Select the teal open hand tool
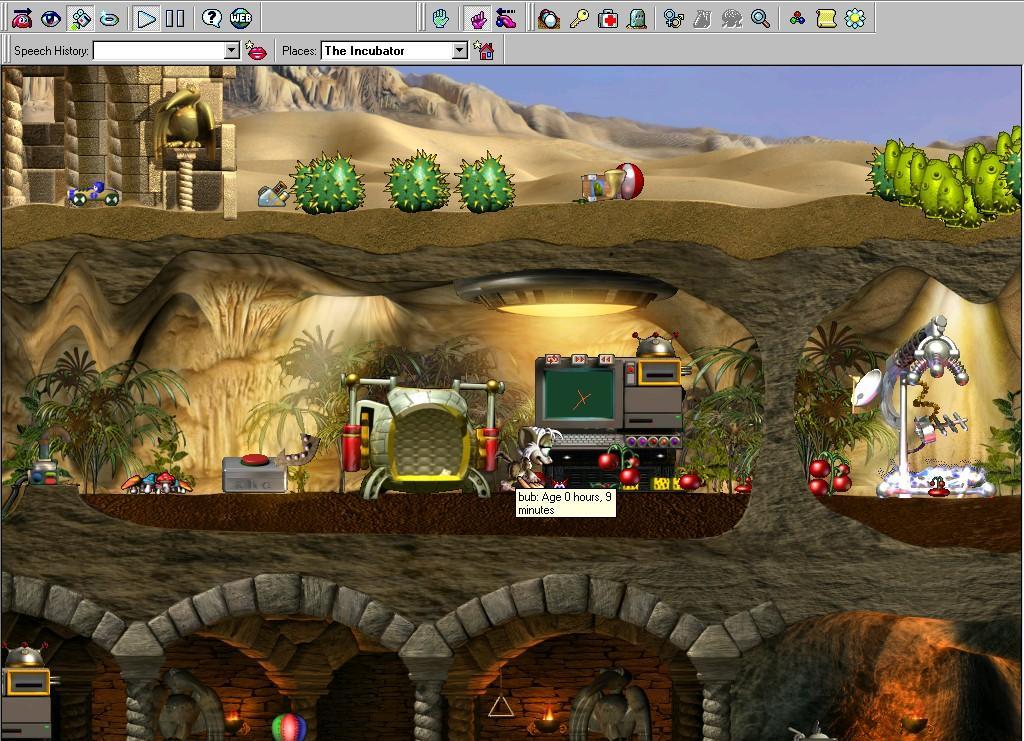The image size is (1024, 741). click(x=440, y=18)
